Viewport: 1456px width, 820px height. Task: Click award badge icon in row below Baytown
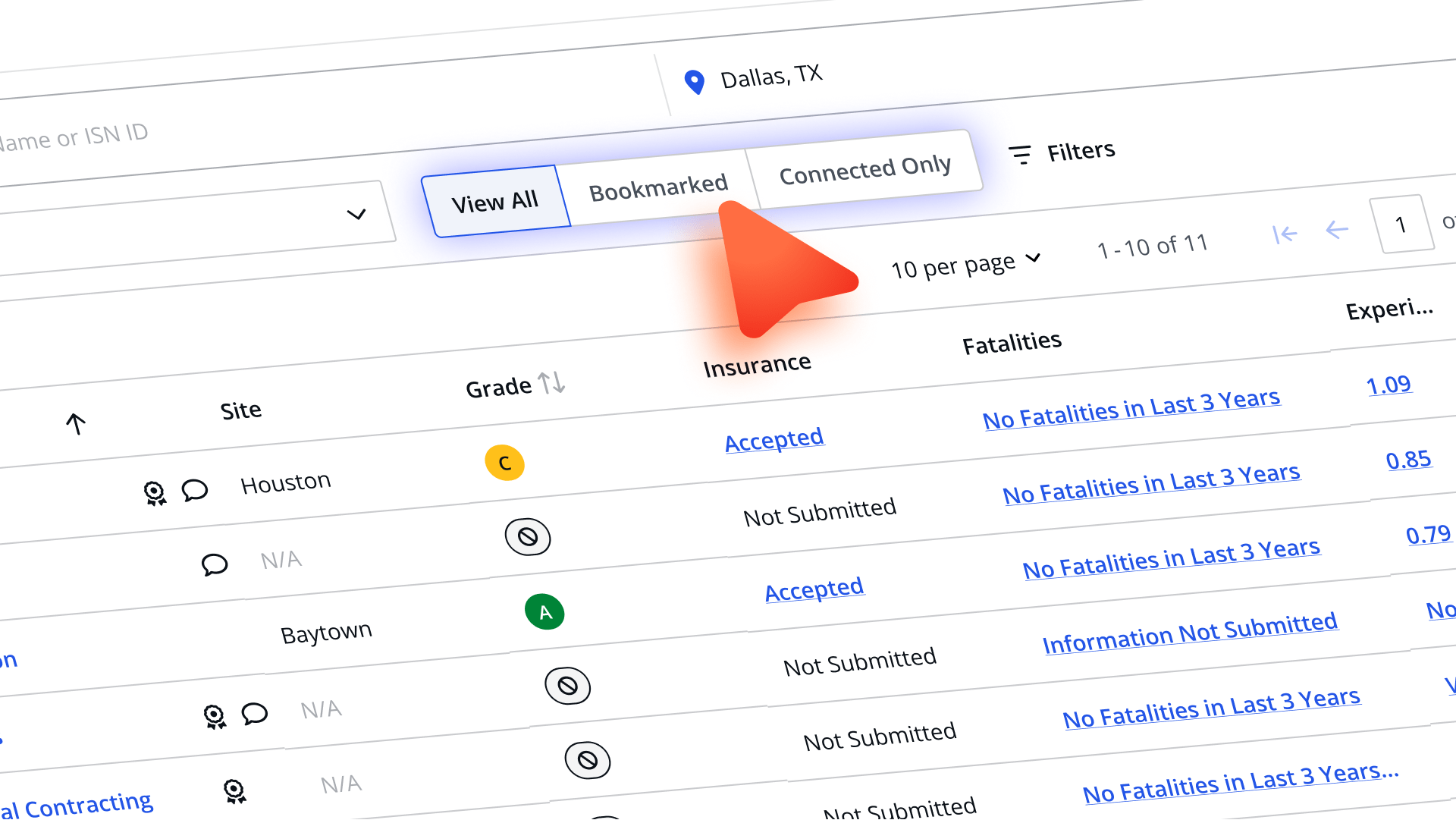pyautogui.click(x=215, y=717)
